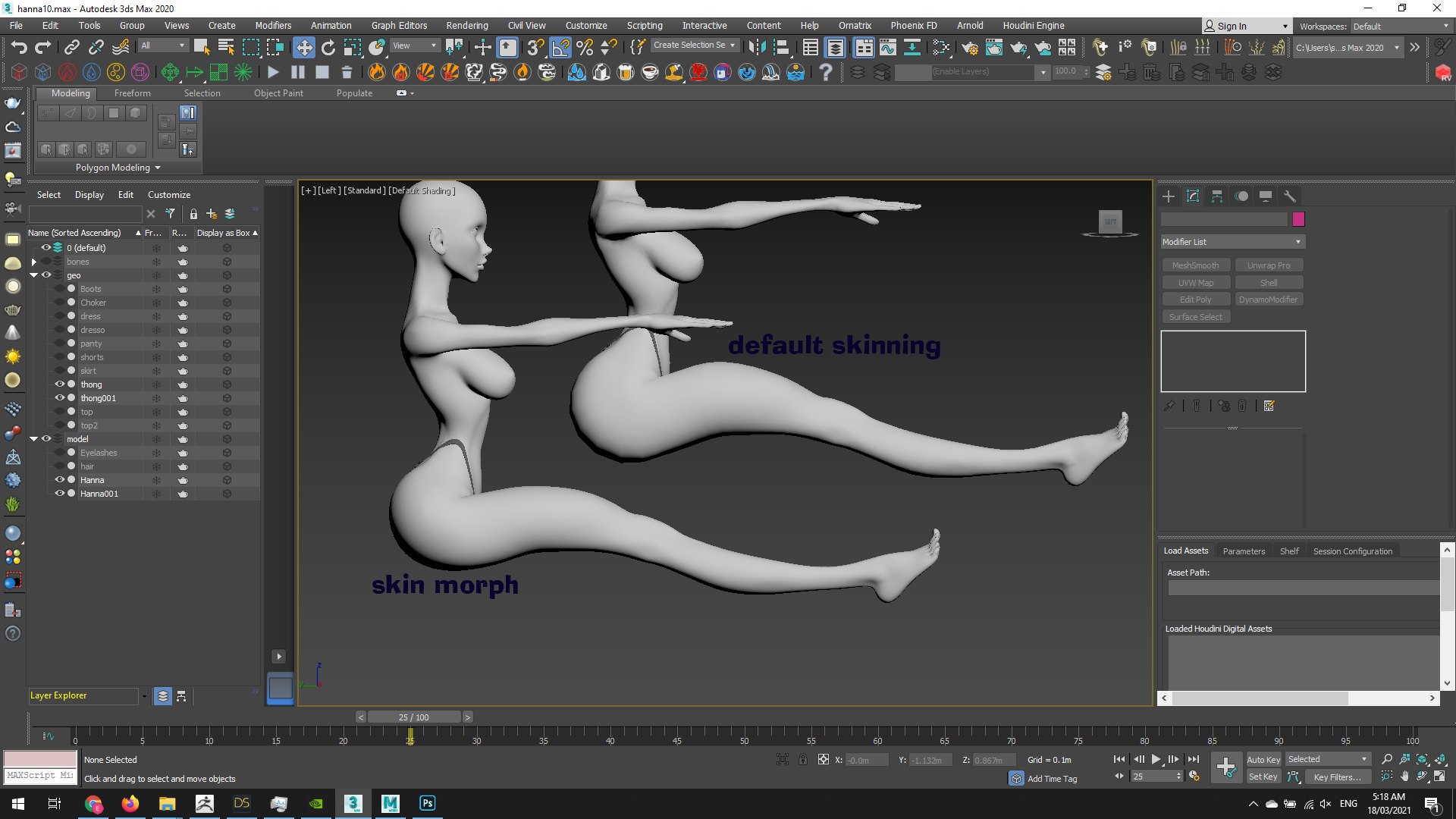Toggle the Percent Snap icon
The height and width of the screenshot is (819, 1456).
coord(585,48)
